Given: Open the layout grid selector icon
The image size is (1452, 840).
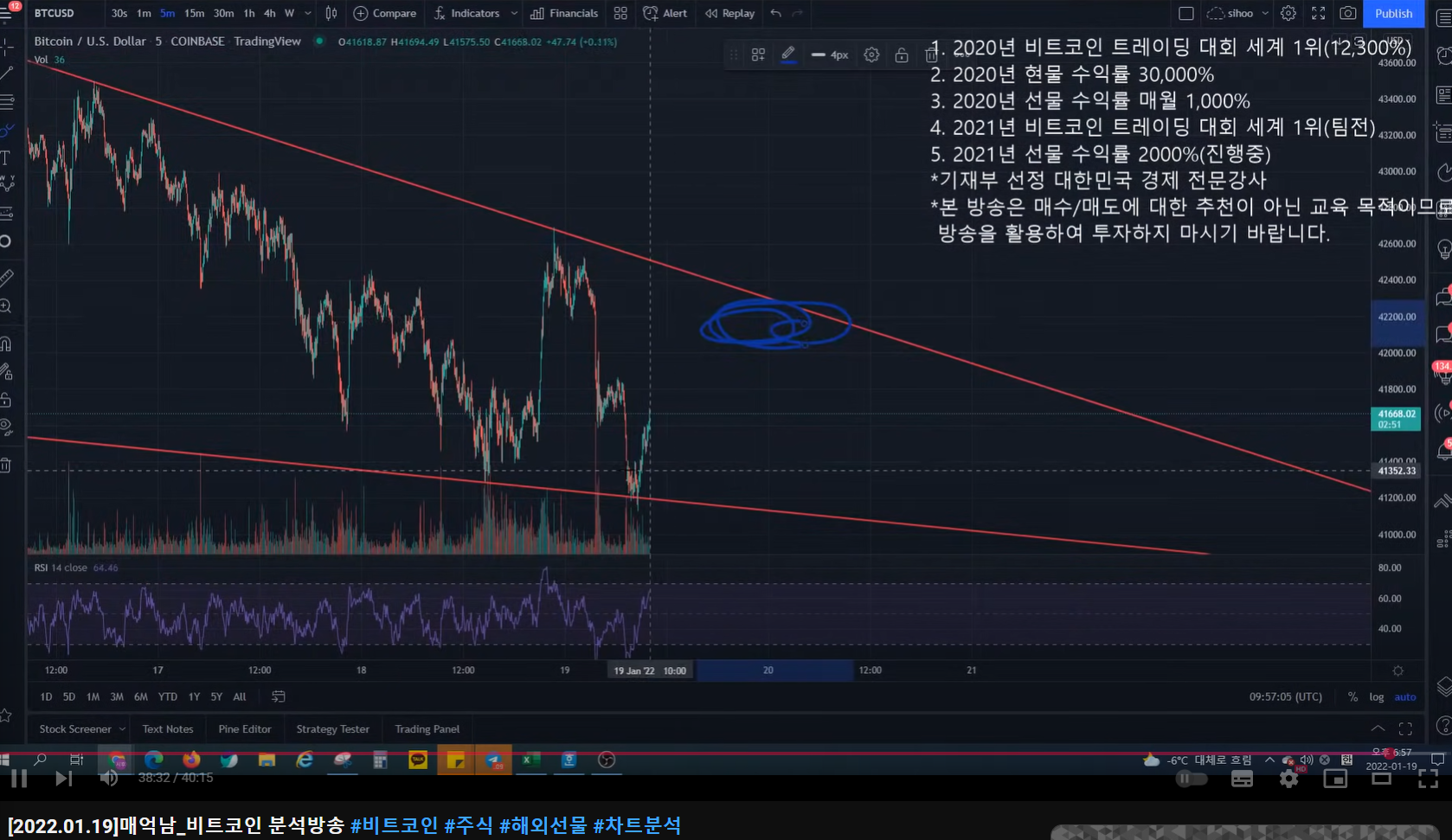Looking at the screenshot, I should point(620,13).
